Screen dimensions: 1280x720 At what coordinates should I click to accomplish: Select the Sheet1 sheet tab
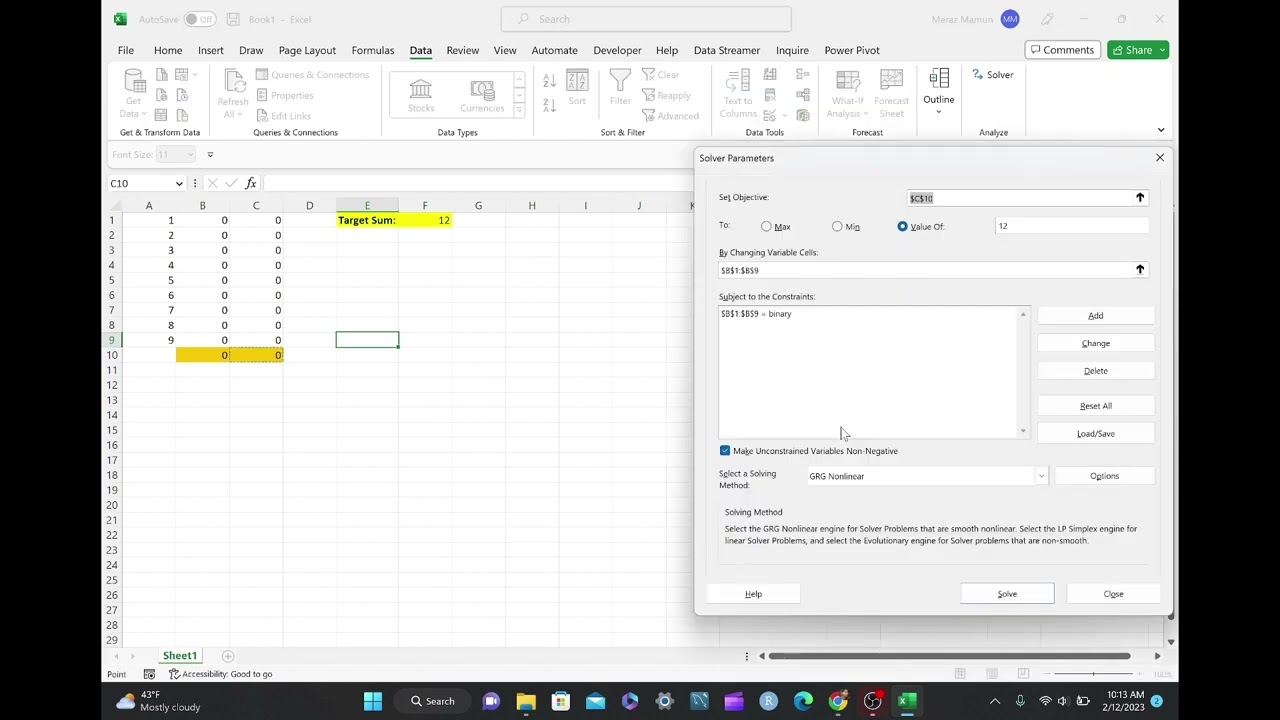click(x=180, y=656)
